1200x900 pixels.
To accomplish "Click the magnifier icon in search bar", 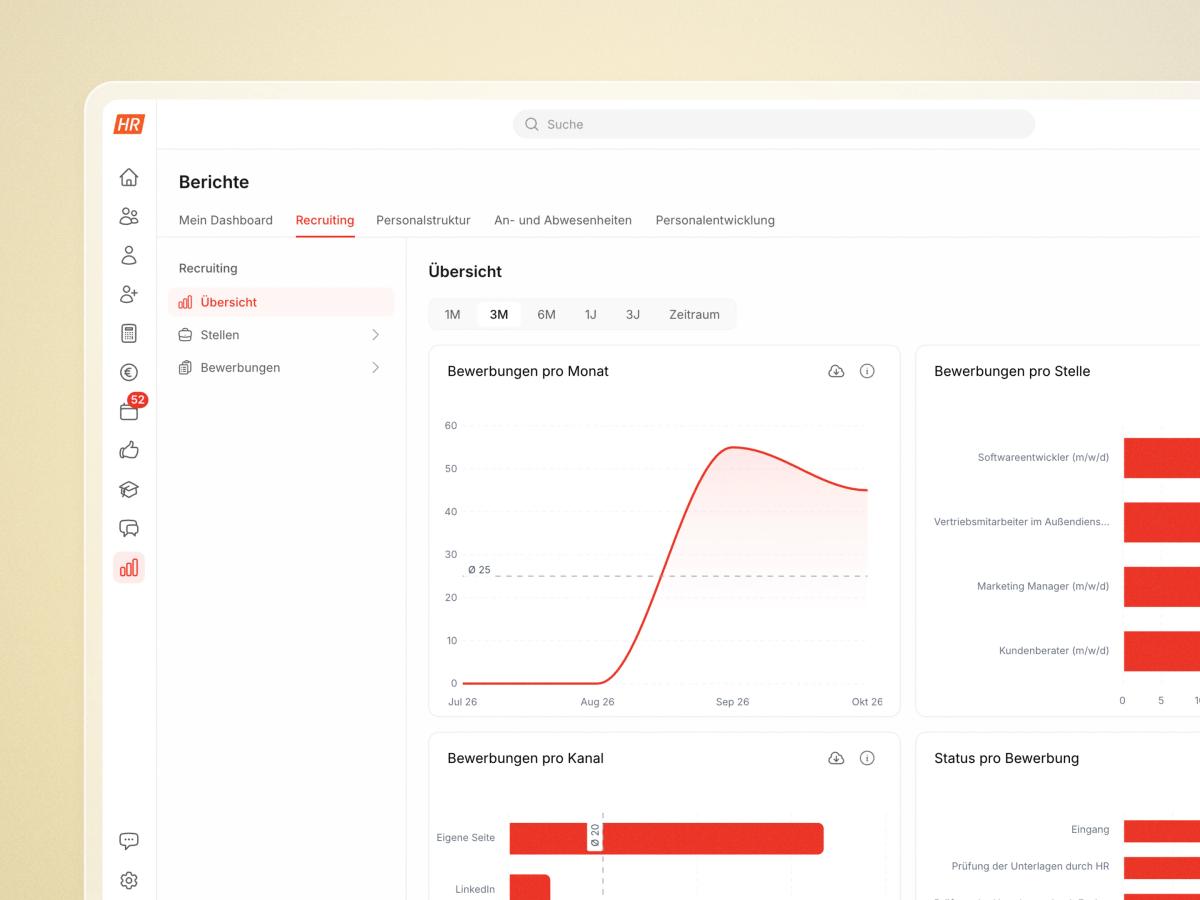I will point(532,124).
